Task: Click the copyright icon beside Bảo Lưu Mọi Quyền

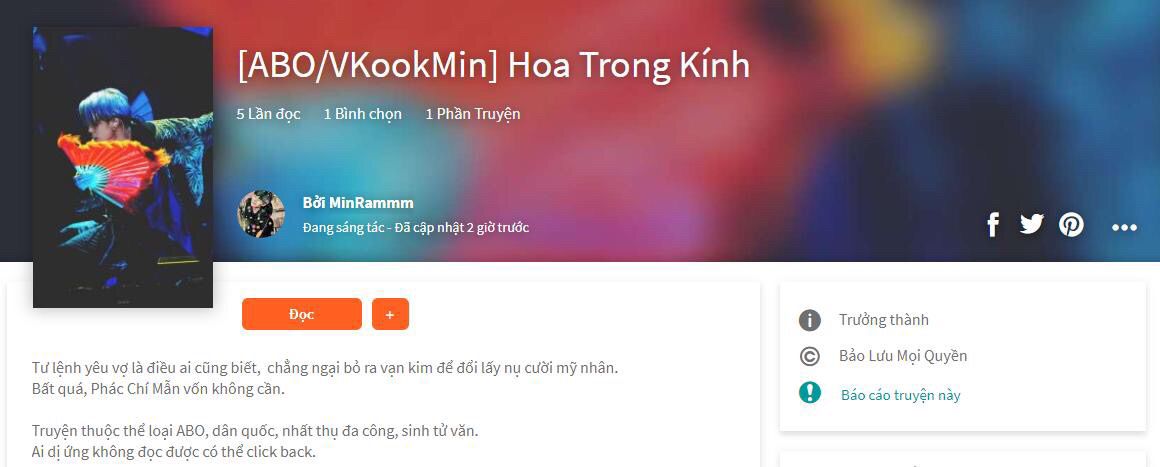Action: coord(810,356)
